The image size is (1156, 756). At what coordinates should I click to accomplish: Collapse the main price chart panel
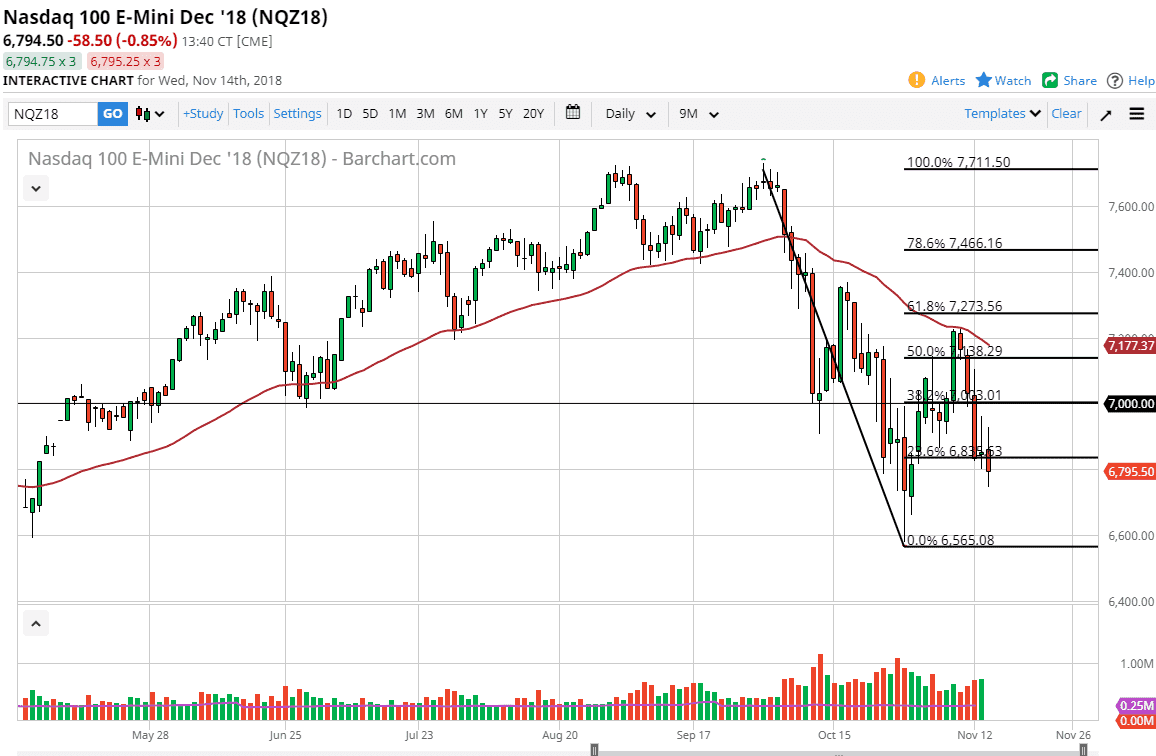tap(35, 188)
